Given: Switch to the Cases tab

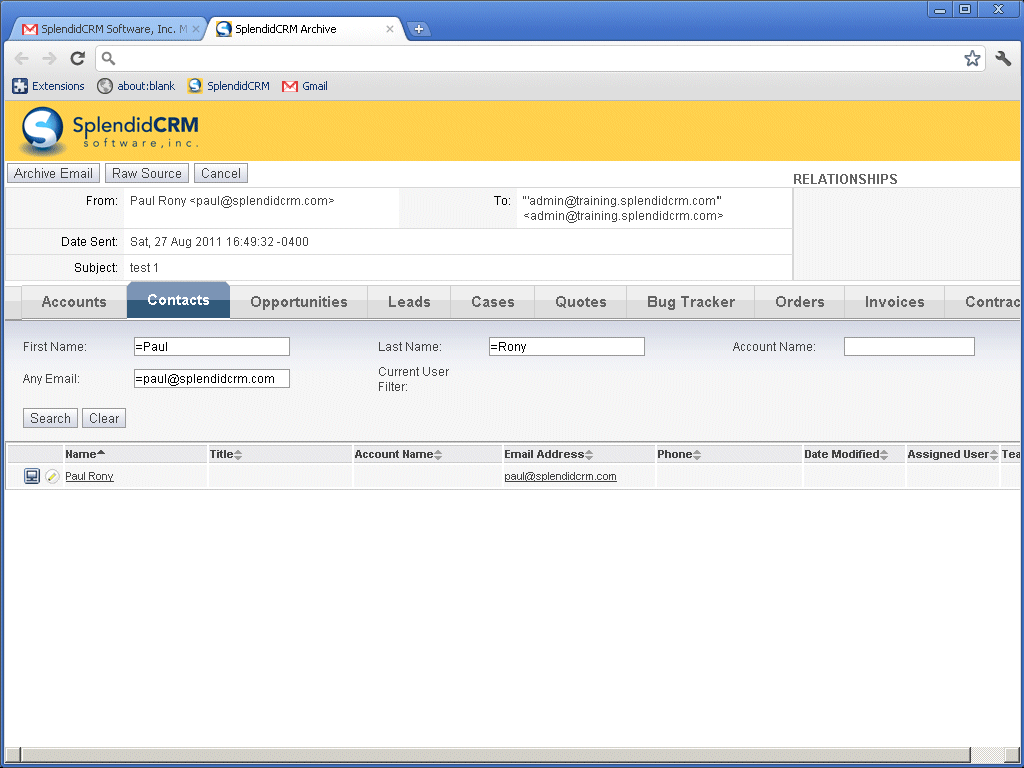Looking at the screenshot, I should pyautogui.click(x=492, y=302).
